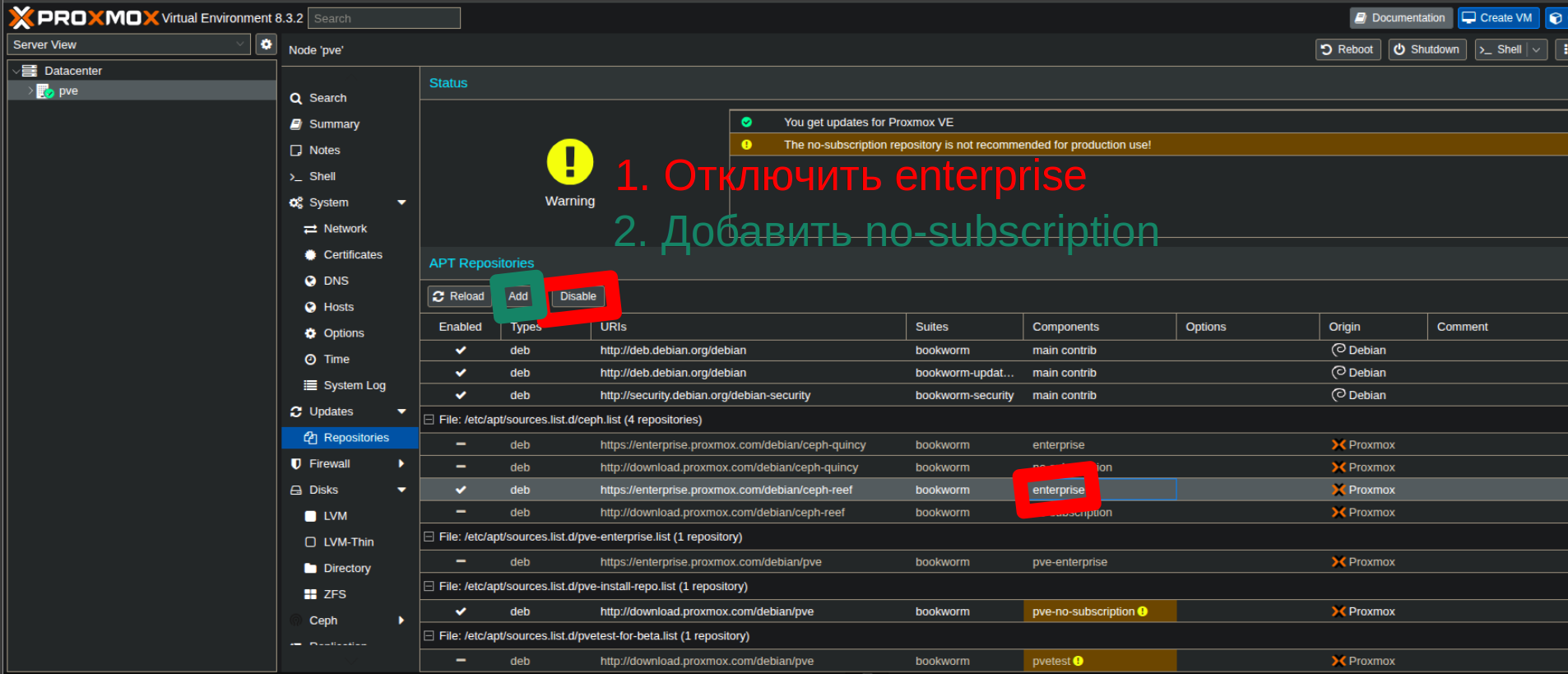
Task: Open the LVM-Thin menu item
Action: [x=350, y=542]
